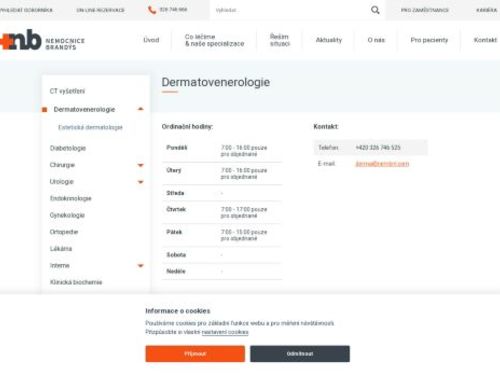Viewport: 500px width, 375px height.
Task: Select Ortopedie in sidebar
Action: pos(64,232)
